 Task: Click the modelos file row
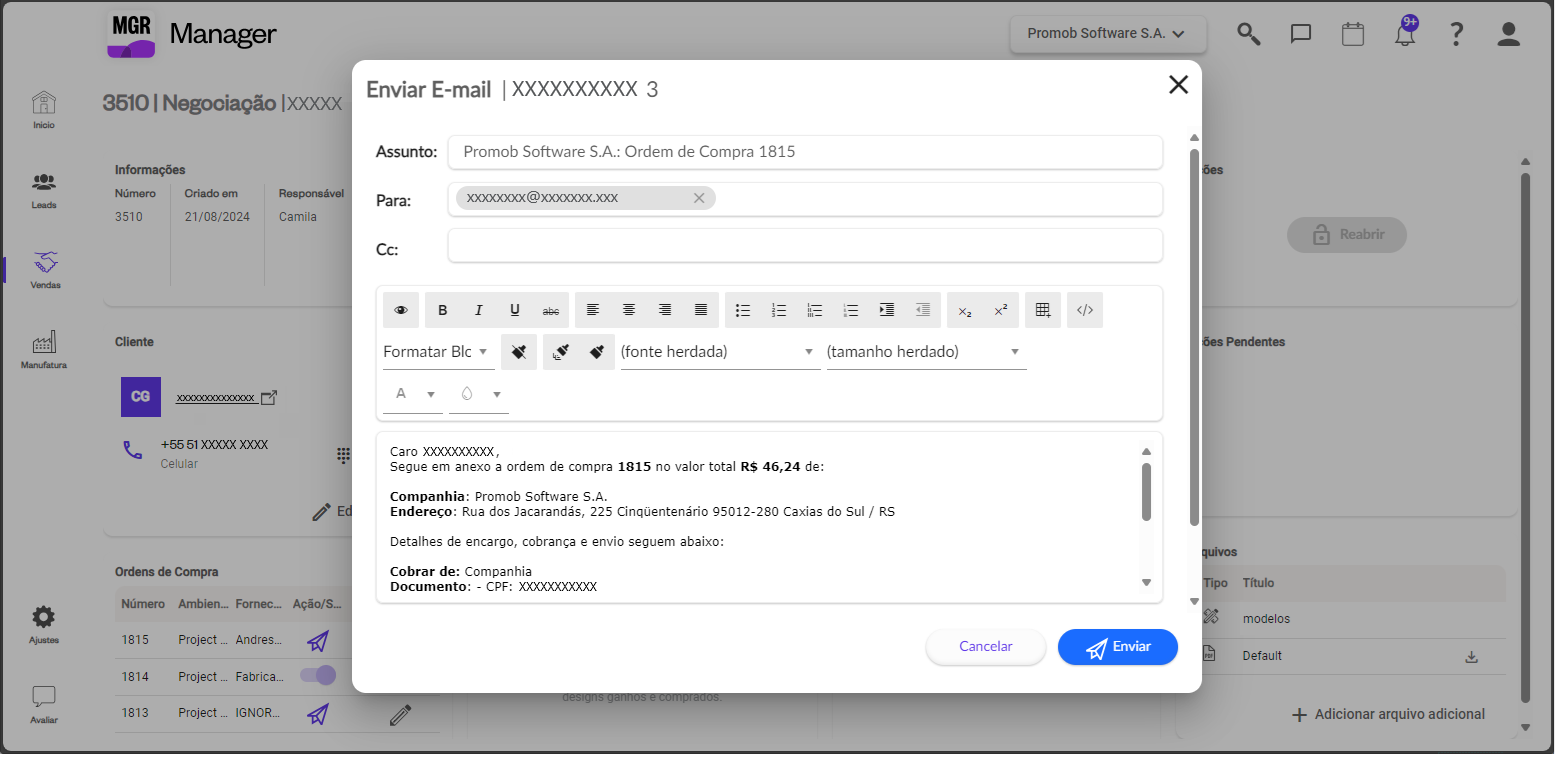coord(1350,619)
